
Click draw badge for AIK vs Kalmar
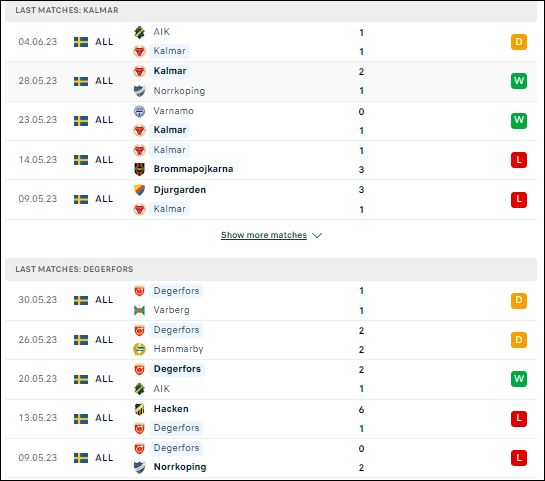tap(519, 42)
